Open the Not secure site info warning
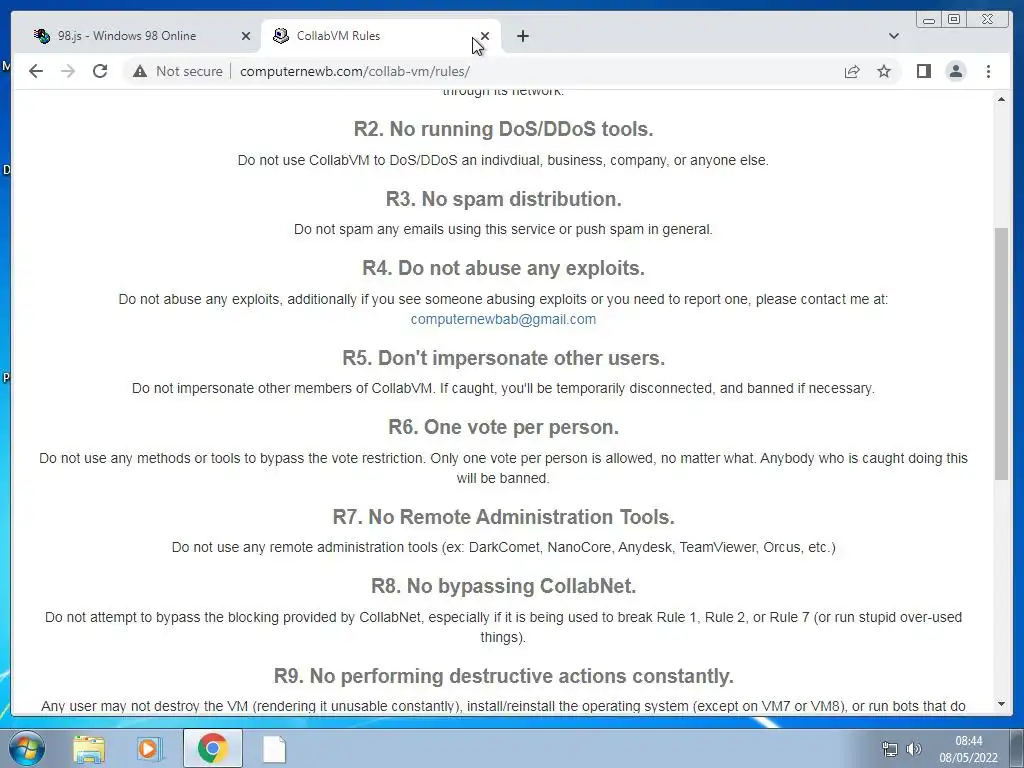 tap(178, 71)
